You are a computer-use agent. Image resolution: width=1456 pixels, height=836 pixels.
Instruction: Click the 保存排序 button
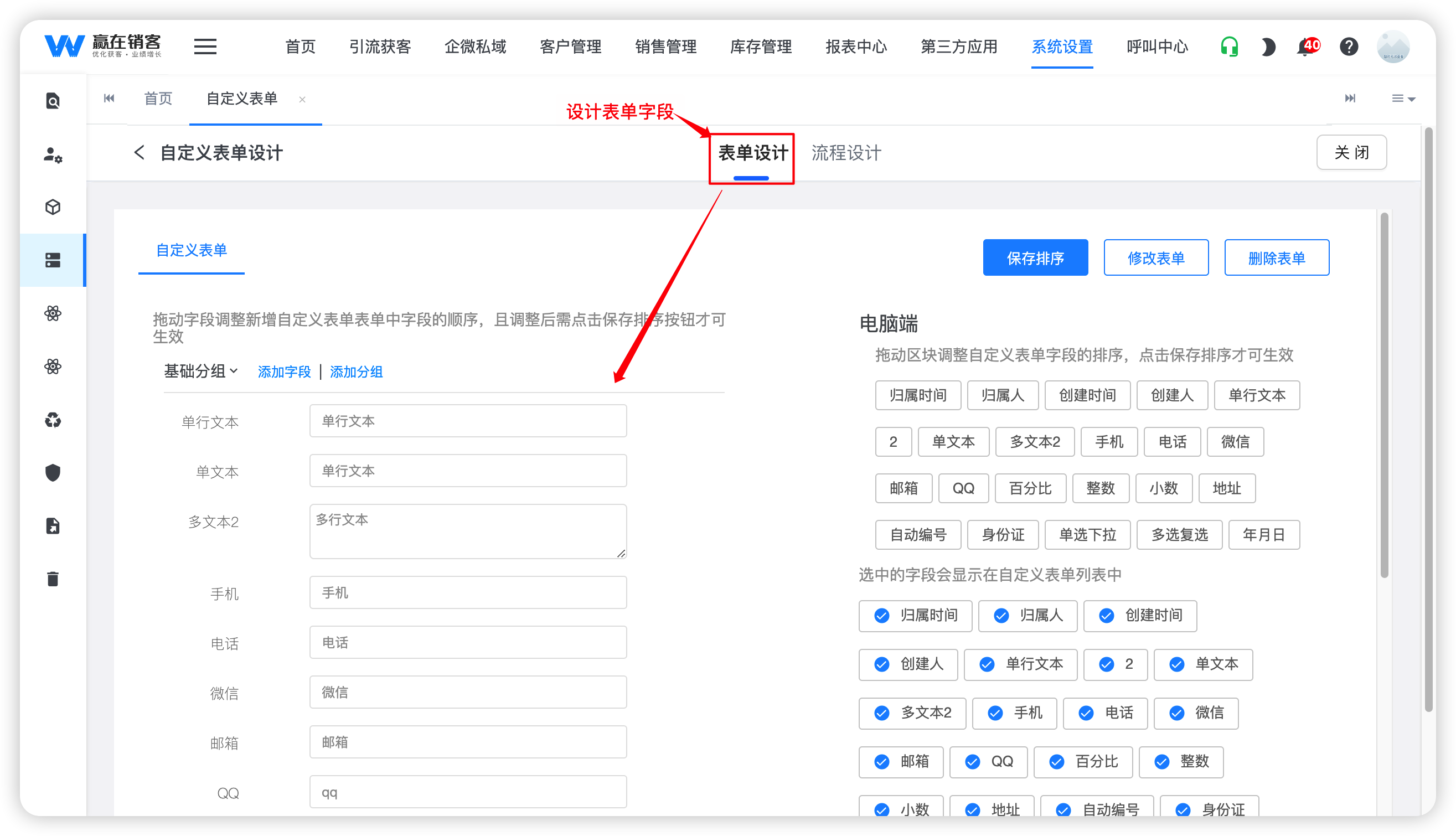(x=1035, y=258)
